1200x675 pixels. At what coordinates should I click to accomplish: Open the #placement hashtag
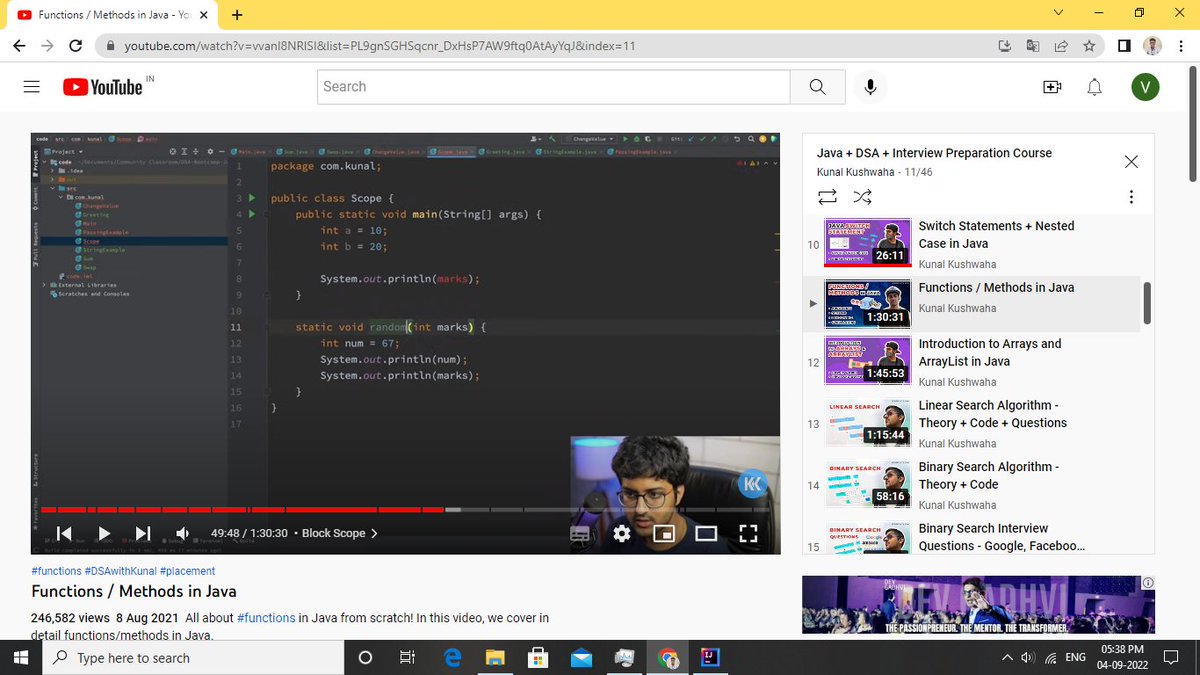pyautogui.click(x=187, y=571)
